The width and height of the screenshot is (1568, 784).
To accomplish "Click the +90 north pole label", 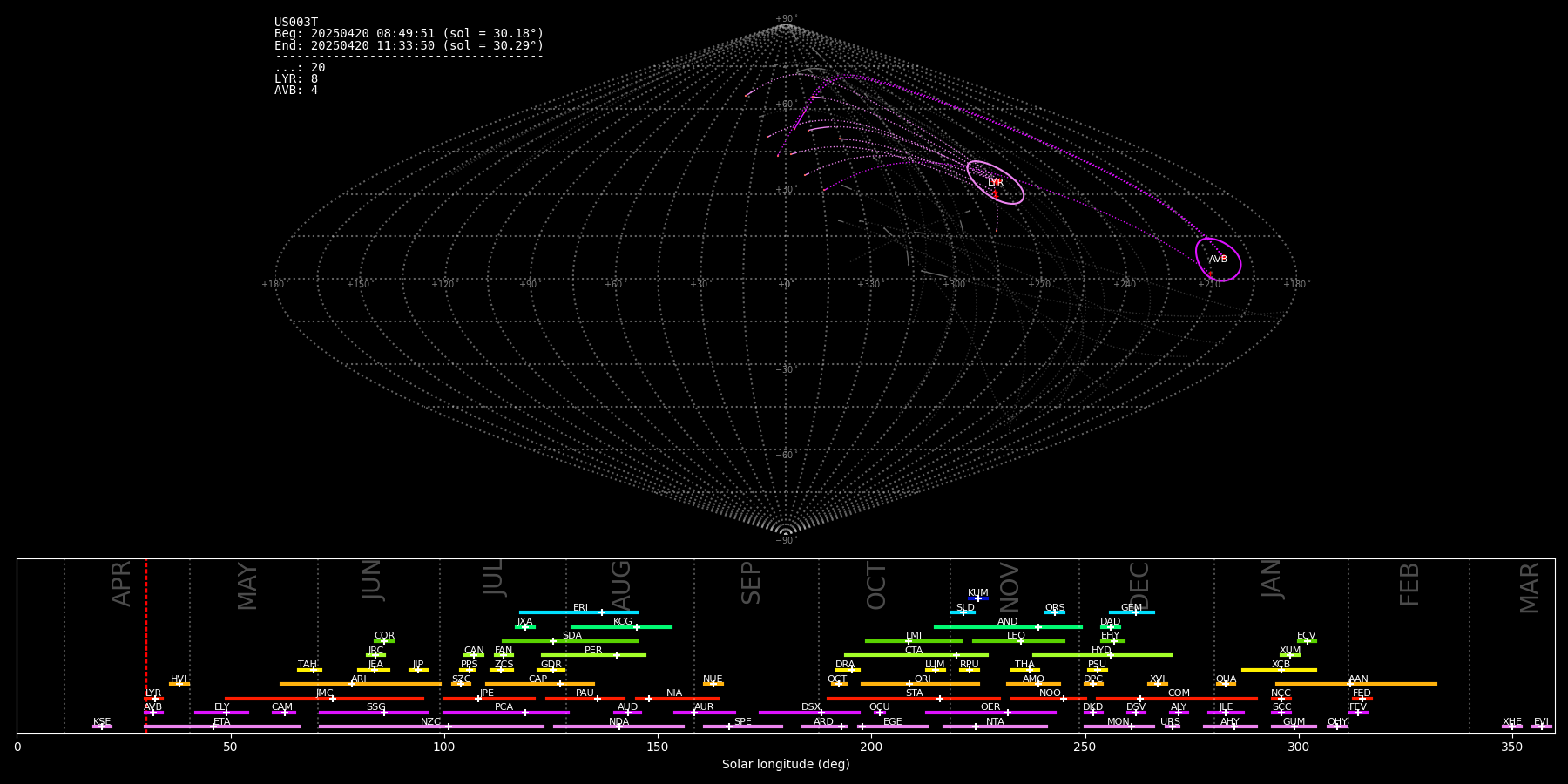I will tap(785, 18).
